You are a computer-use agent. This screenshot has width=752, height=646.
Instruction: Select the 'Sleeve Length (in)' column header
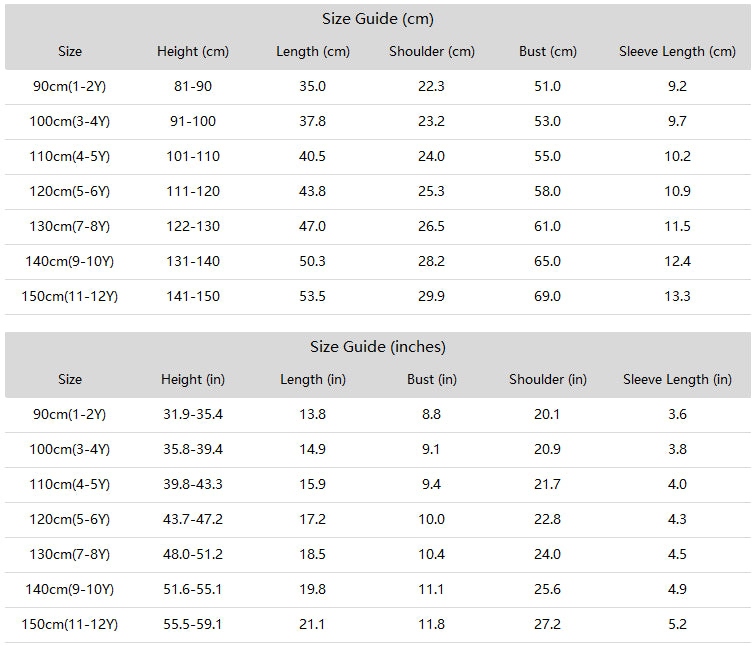[x=677, y=379]
